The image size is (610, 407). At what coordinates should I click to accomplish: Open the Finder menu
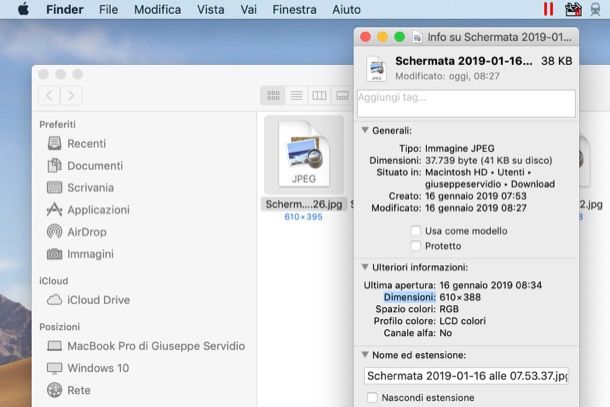[65, 9]
